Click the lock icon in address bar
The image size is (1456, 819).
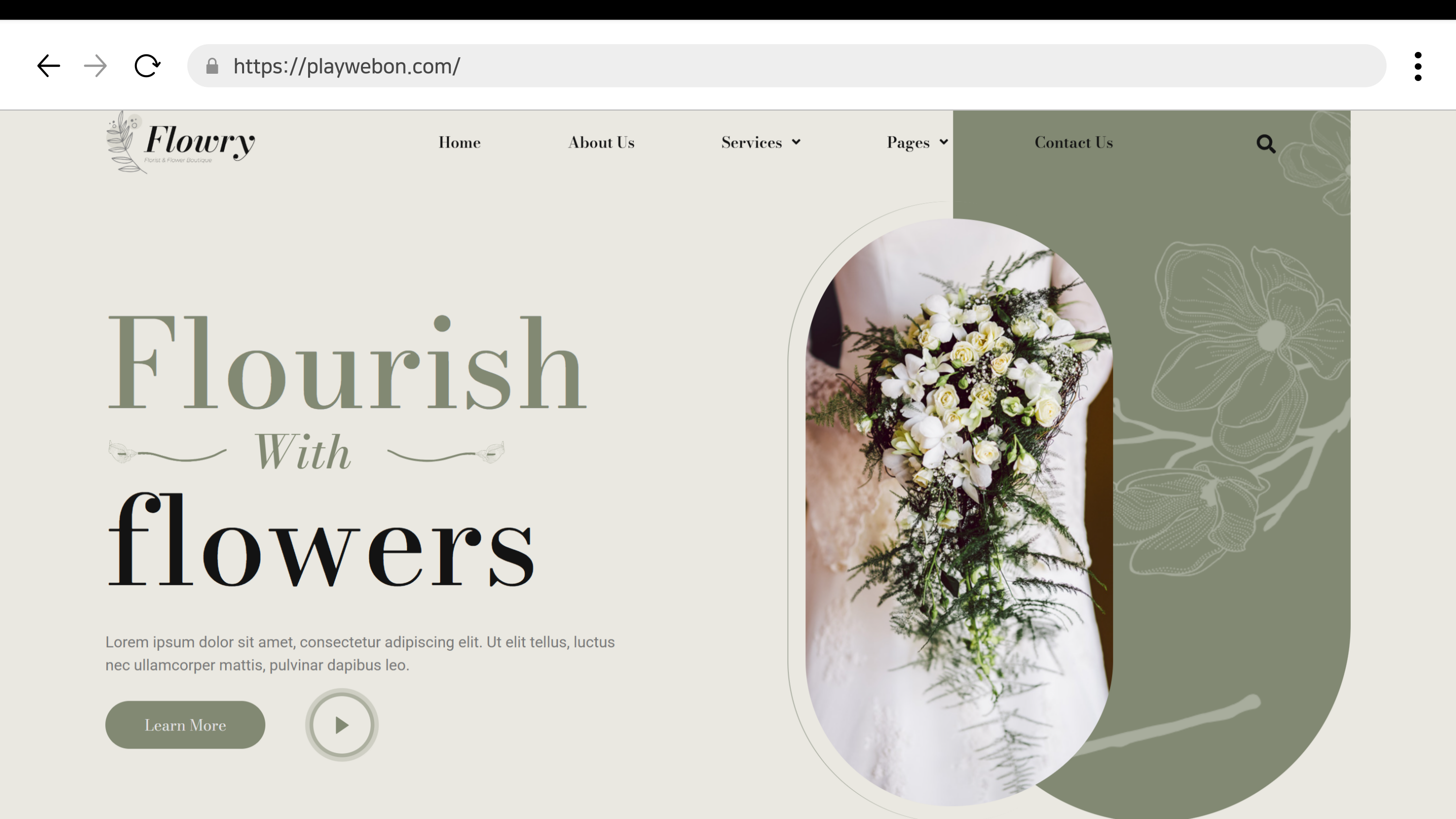tap(212, 66)
